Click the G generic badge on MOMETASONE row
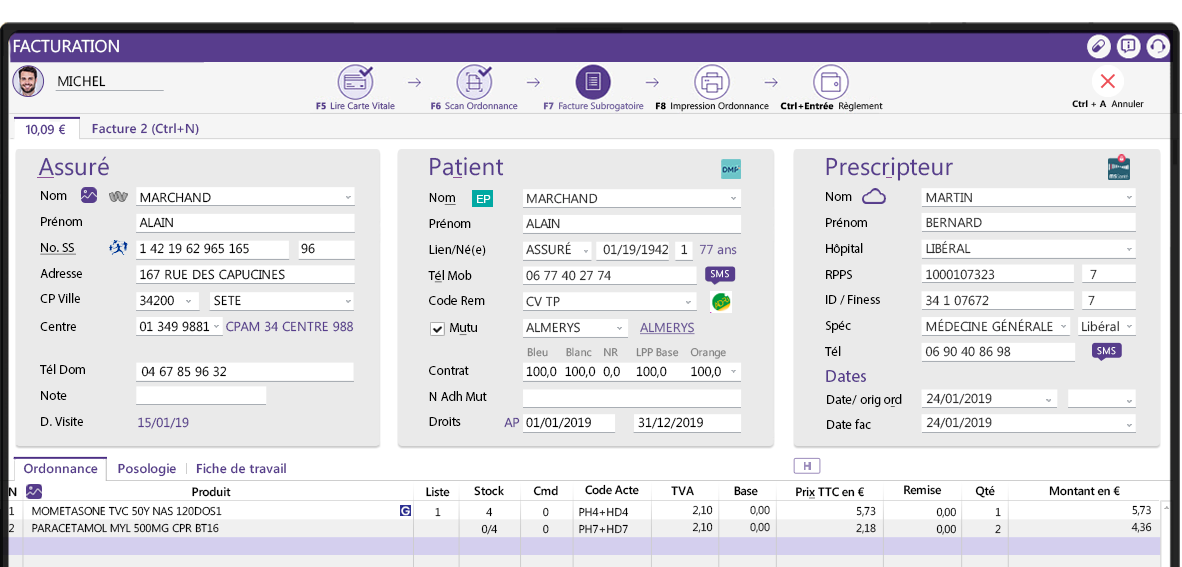 click(x=406, y=511)
